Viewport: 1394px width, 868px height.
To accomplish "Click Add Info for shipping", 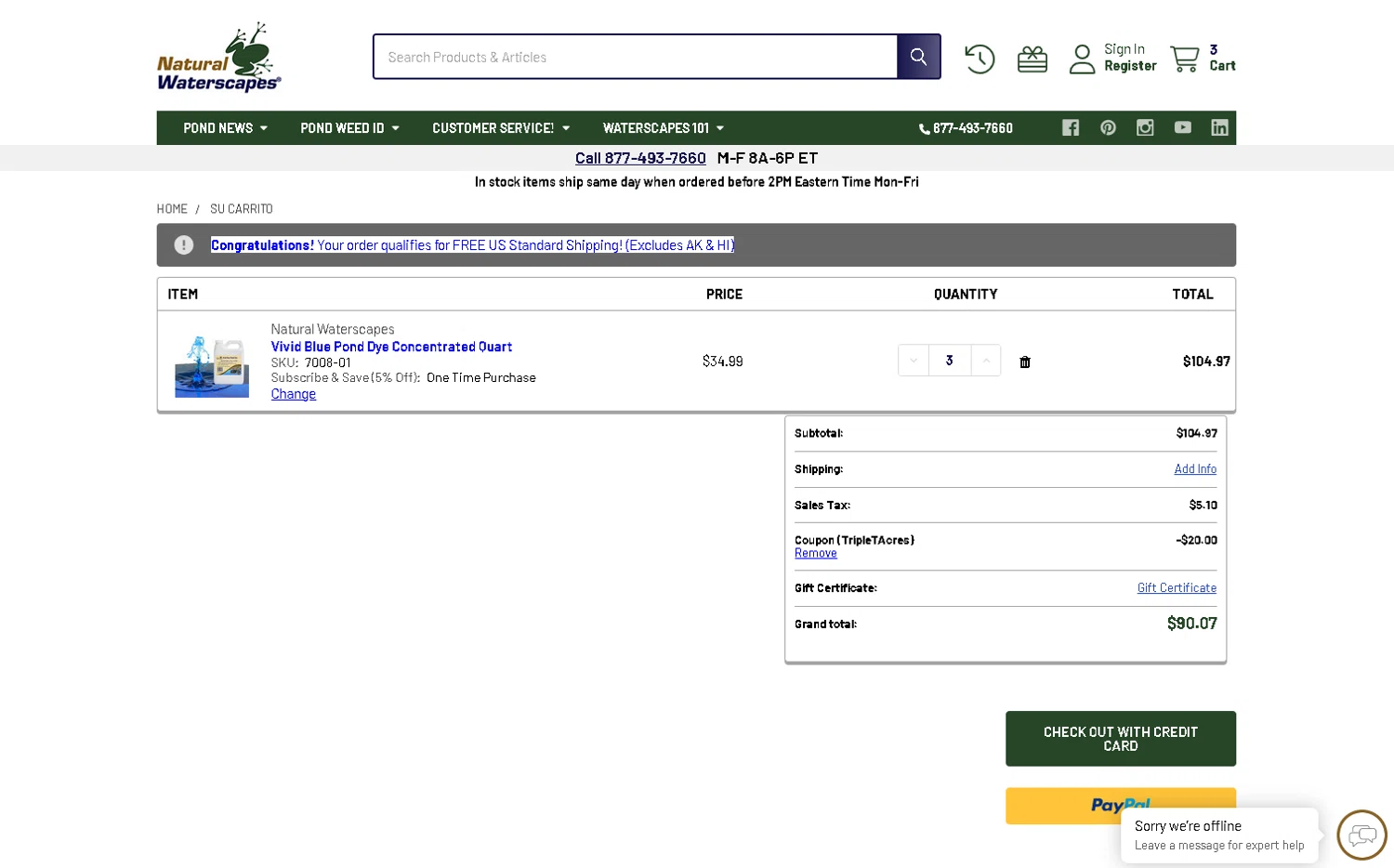I will [x=1195, y=469].
